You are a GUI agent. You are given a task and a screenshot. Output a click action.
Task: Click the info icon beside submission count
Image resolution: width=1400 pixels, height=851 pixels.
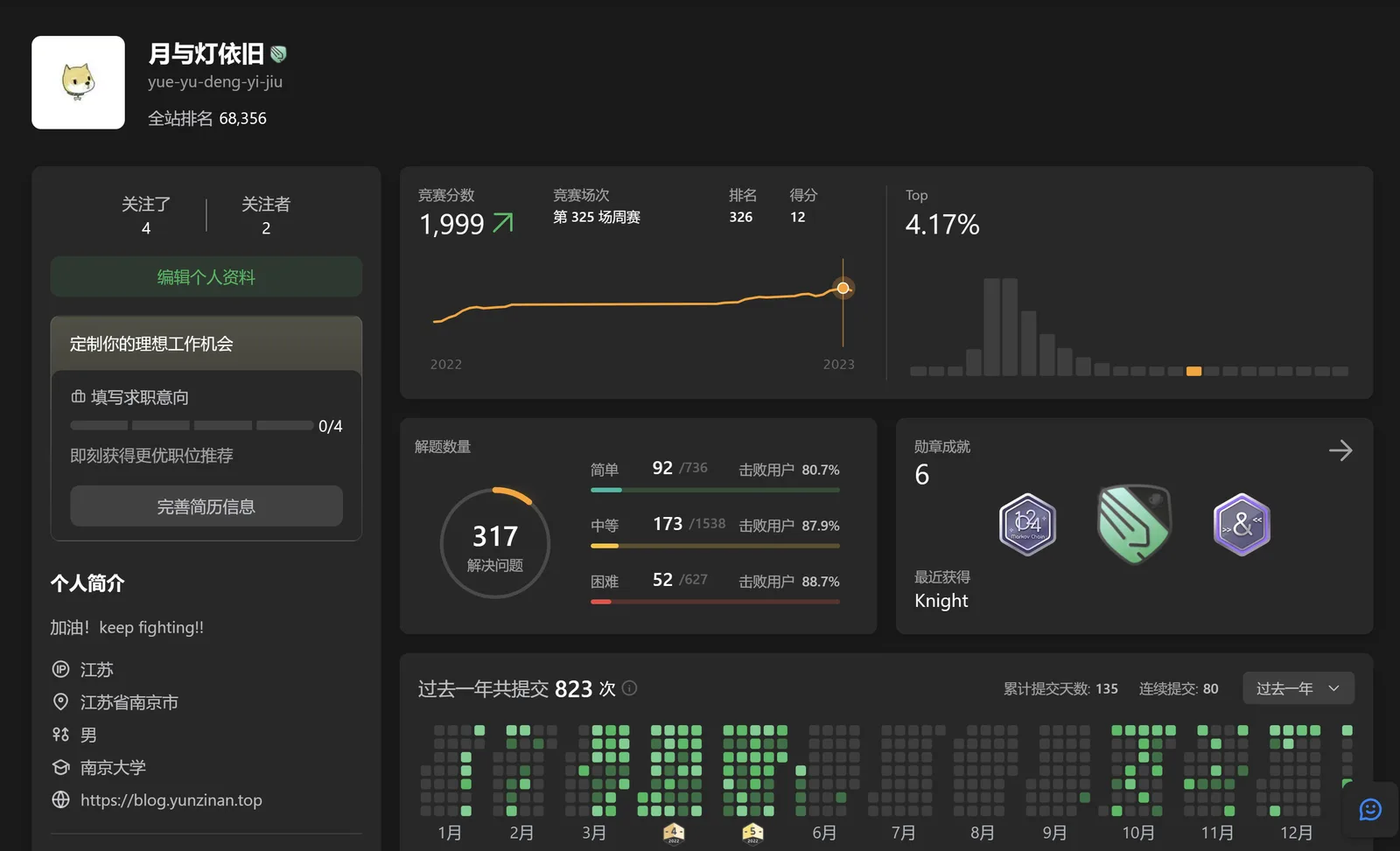point(629,688)
